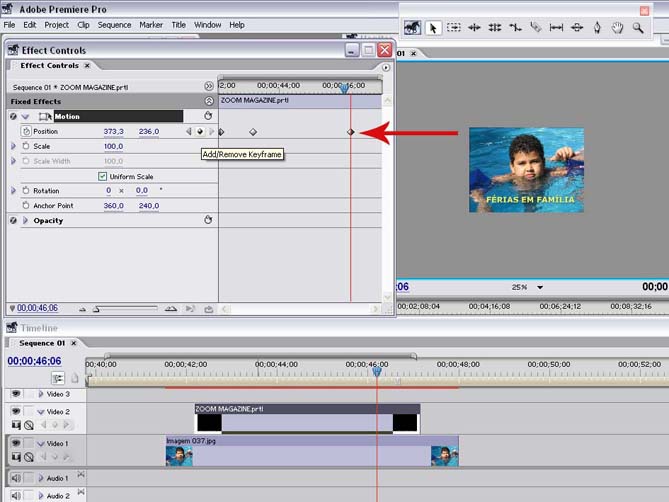Expand the Rotation property
This screenshot has width=669, height=502.
tap(14, 191)
